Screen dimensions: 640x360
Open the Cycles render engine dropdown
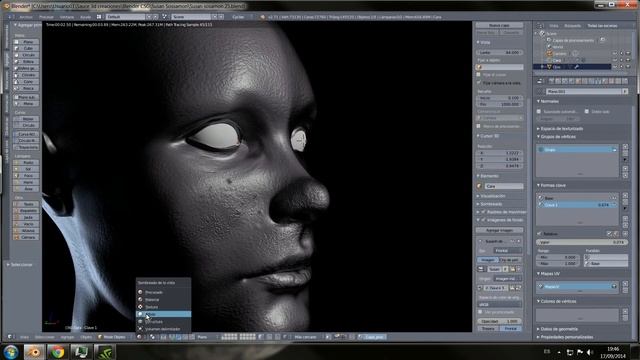click(242, 17)
